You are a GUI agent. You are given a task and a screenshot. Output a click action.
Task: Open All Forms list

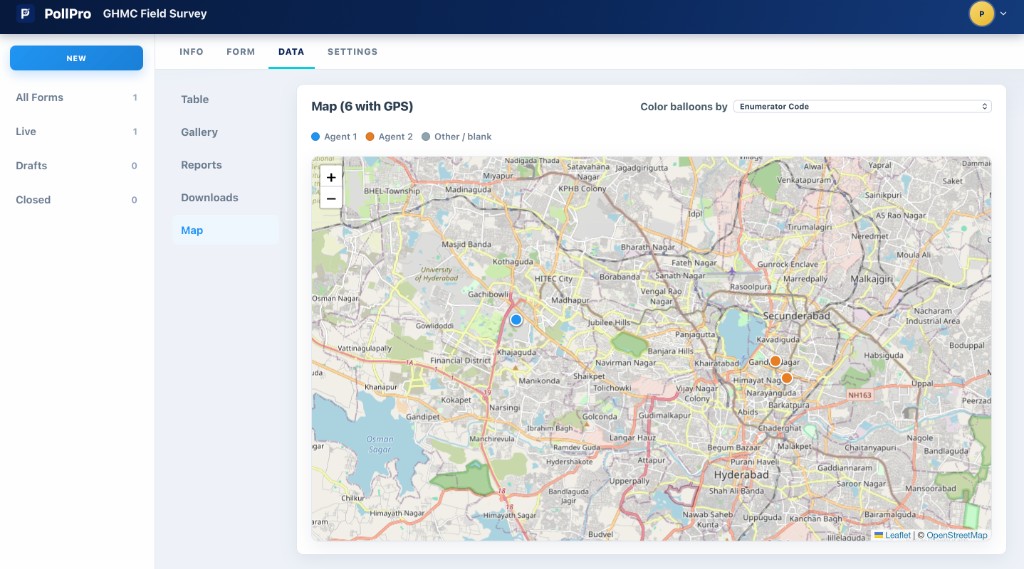pyautogui.click(x=76, y=97)
